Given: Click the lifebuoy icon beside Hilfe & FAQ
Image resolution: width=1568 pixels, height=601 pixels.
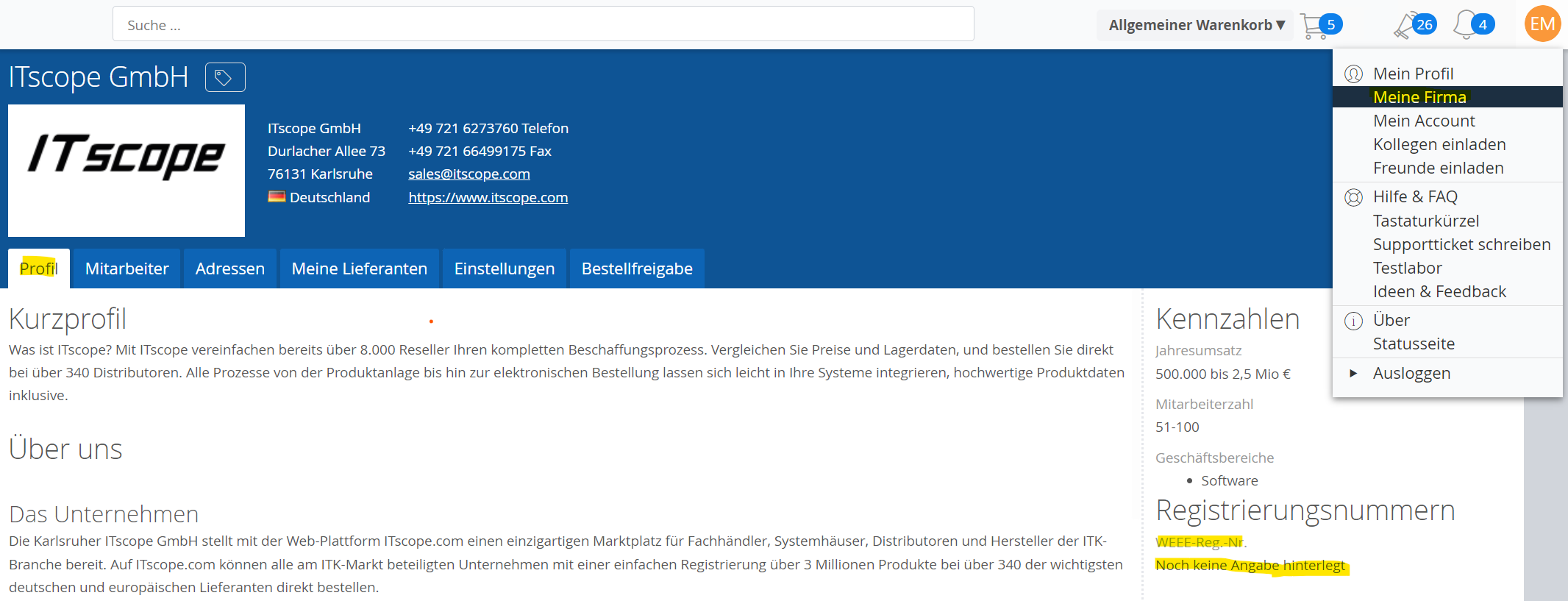Looking at the screenshot, I should (x=1353, y=197).
